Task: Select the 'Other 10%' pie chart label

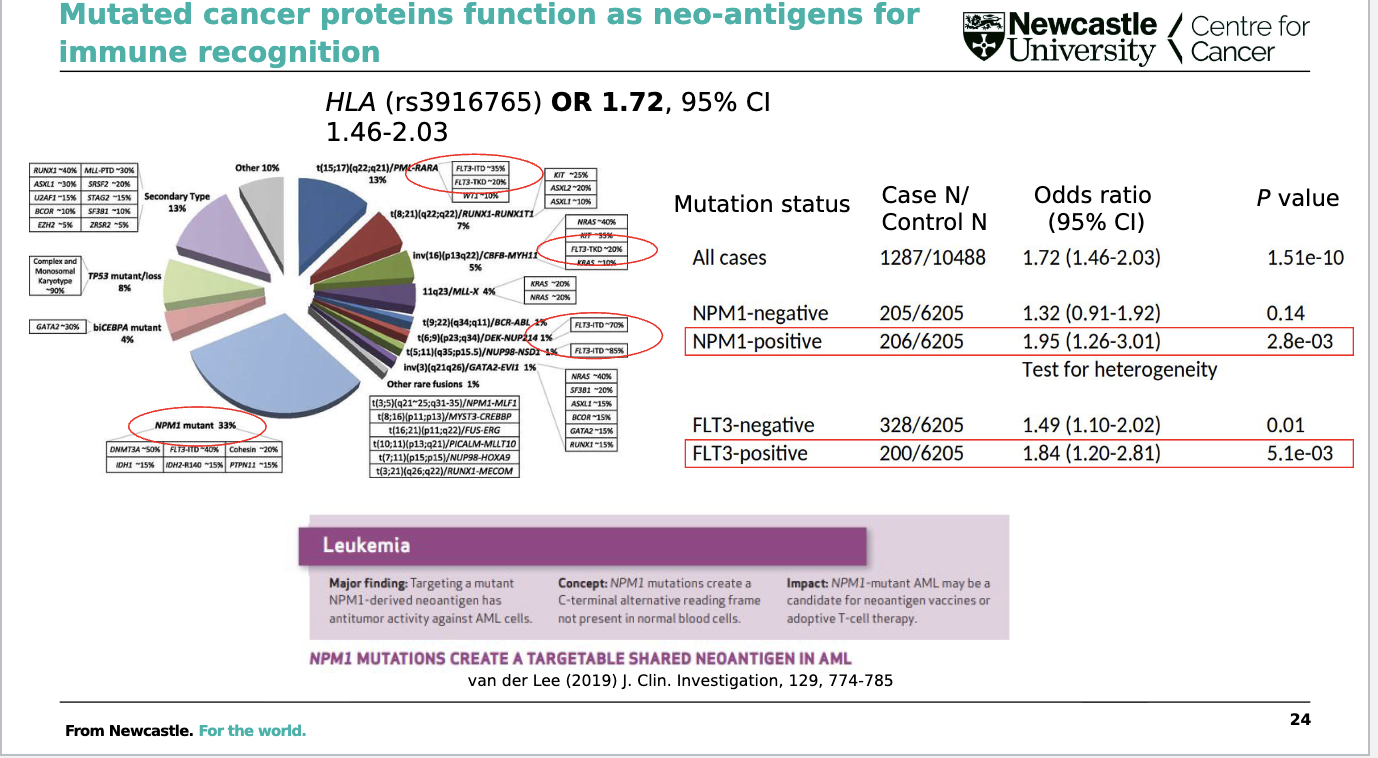Action: click(257, 167)
